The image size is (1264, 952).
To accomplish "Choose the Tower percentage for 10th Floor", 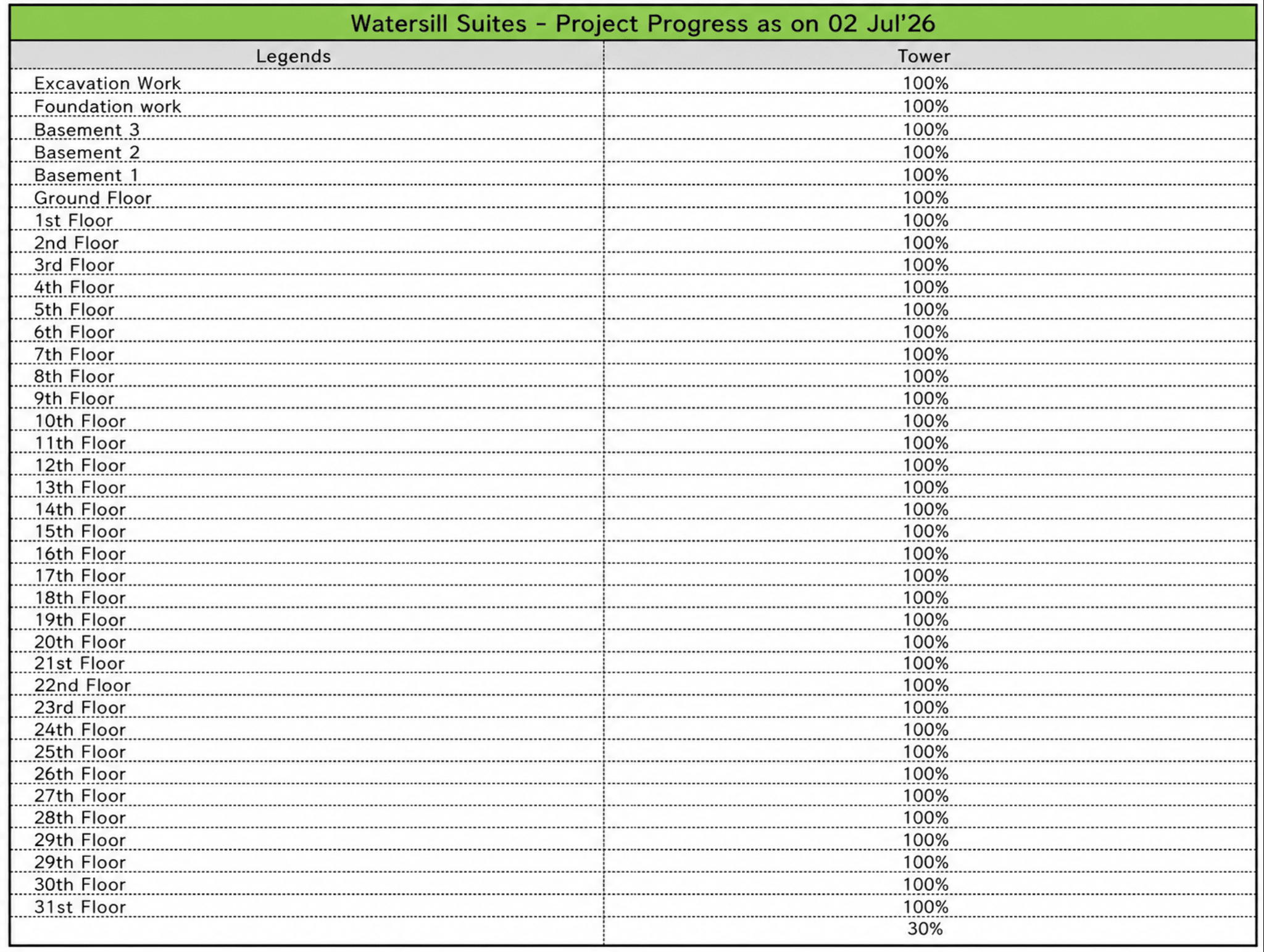I will 926,421.
